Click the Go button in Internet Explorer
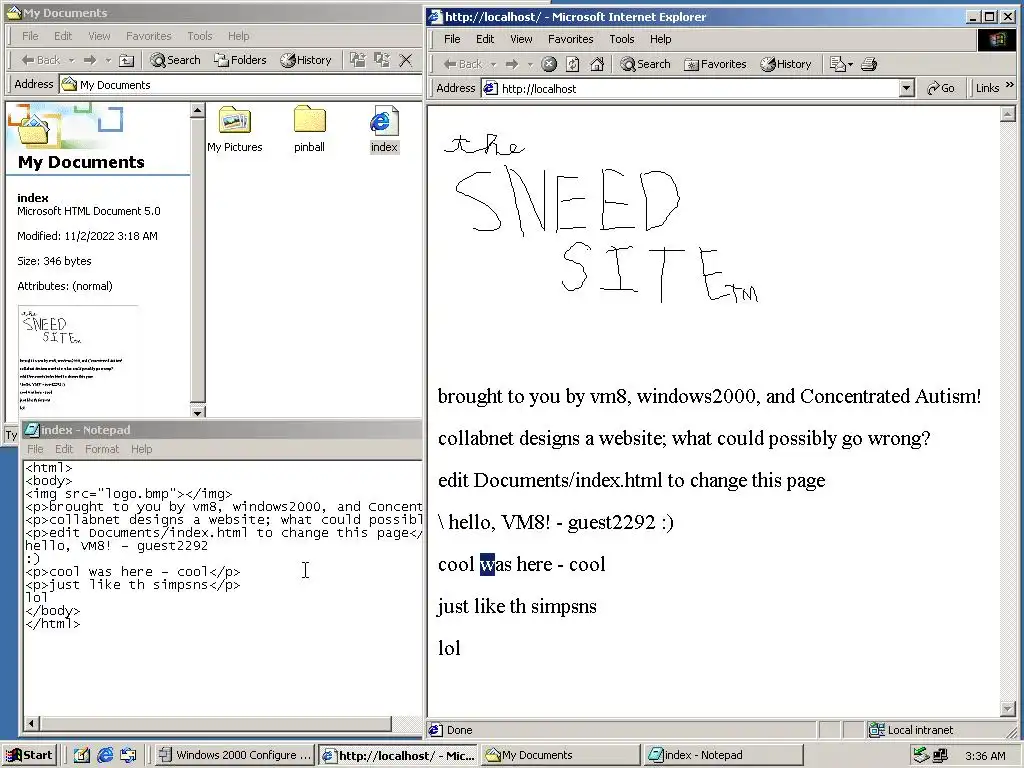 tap(941, 88)
